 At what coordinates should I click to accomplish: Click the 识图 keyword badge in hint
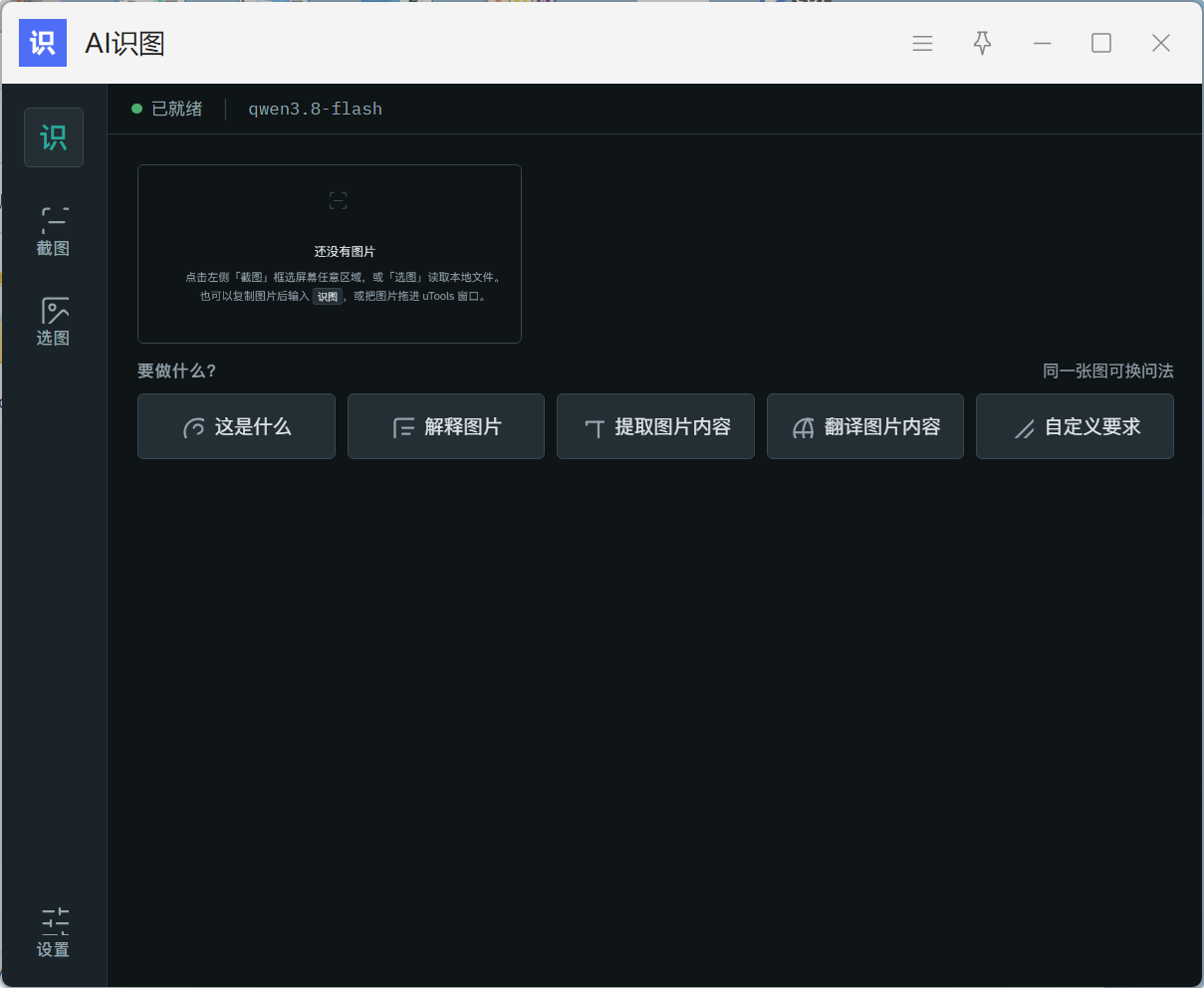coord(328,297)
